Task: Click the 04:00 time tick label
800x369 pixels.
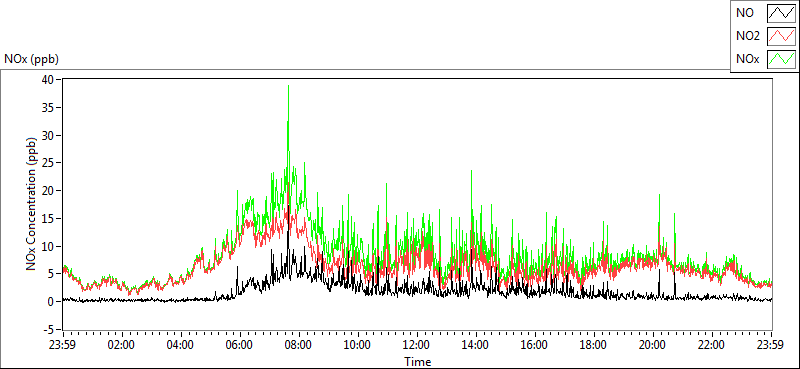Action: tap(180, 345)
